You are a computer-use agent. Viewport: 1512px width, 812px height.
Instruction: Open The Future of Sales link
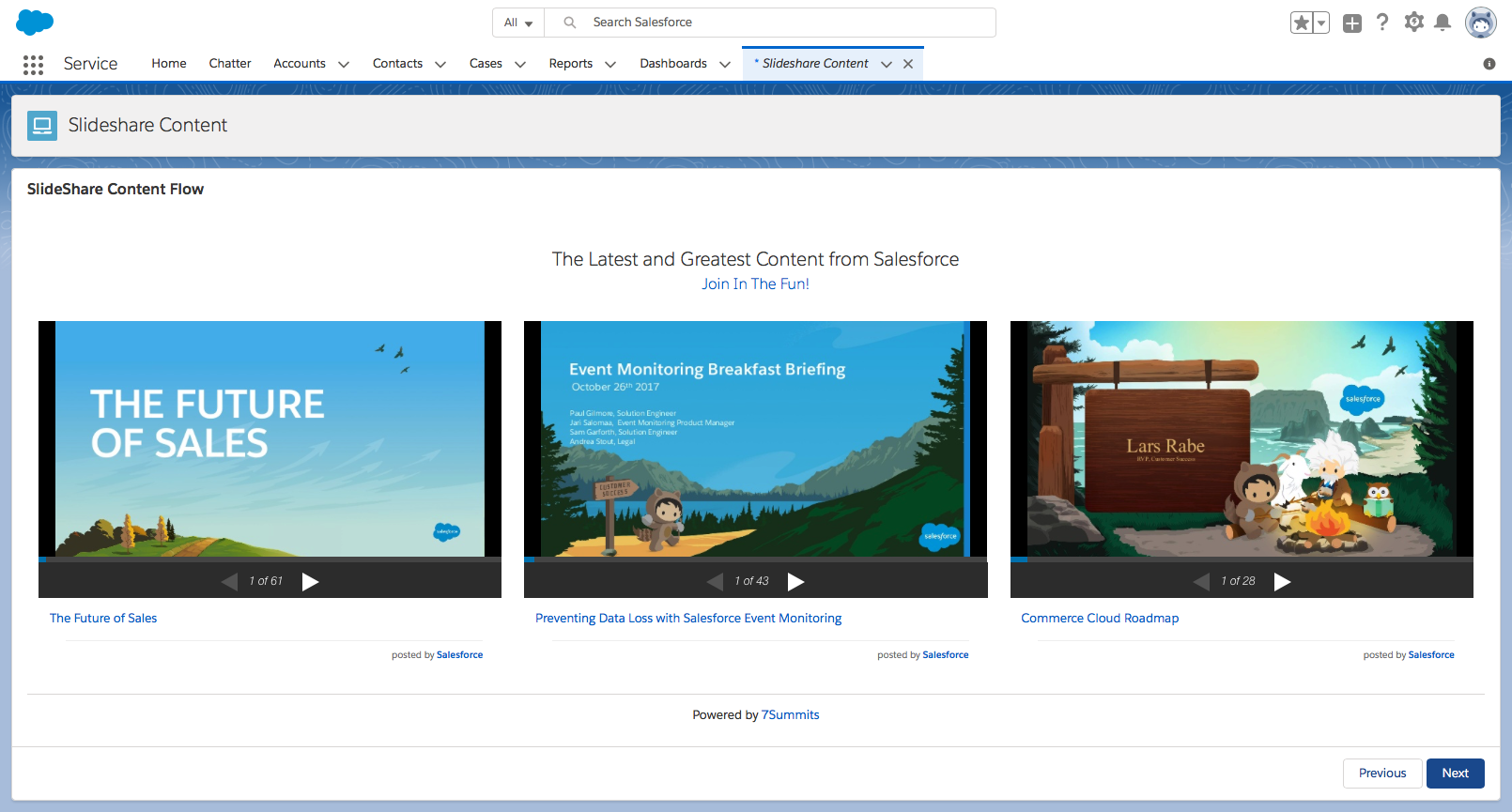(x=103, y=618)
